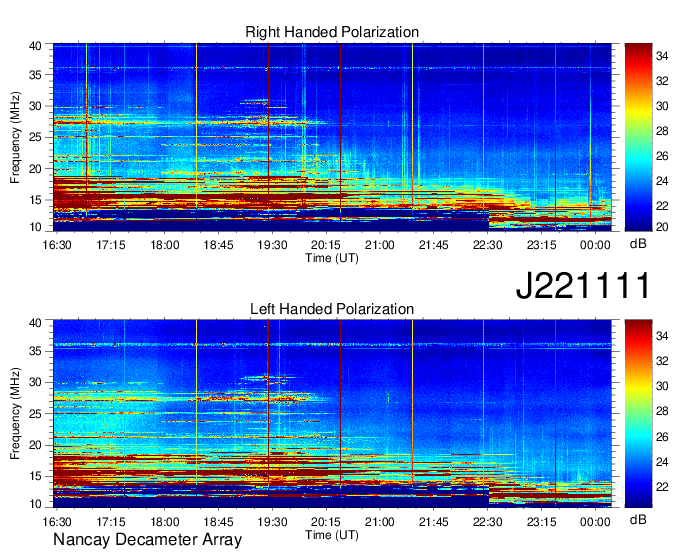Image resolution: width=680 pixels, height=552 pixels.
Task: Click 20:15 time tick under Right Handed plot
Action: [x=326, y=245]
